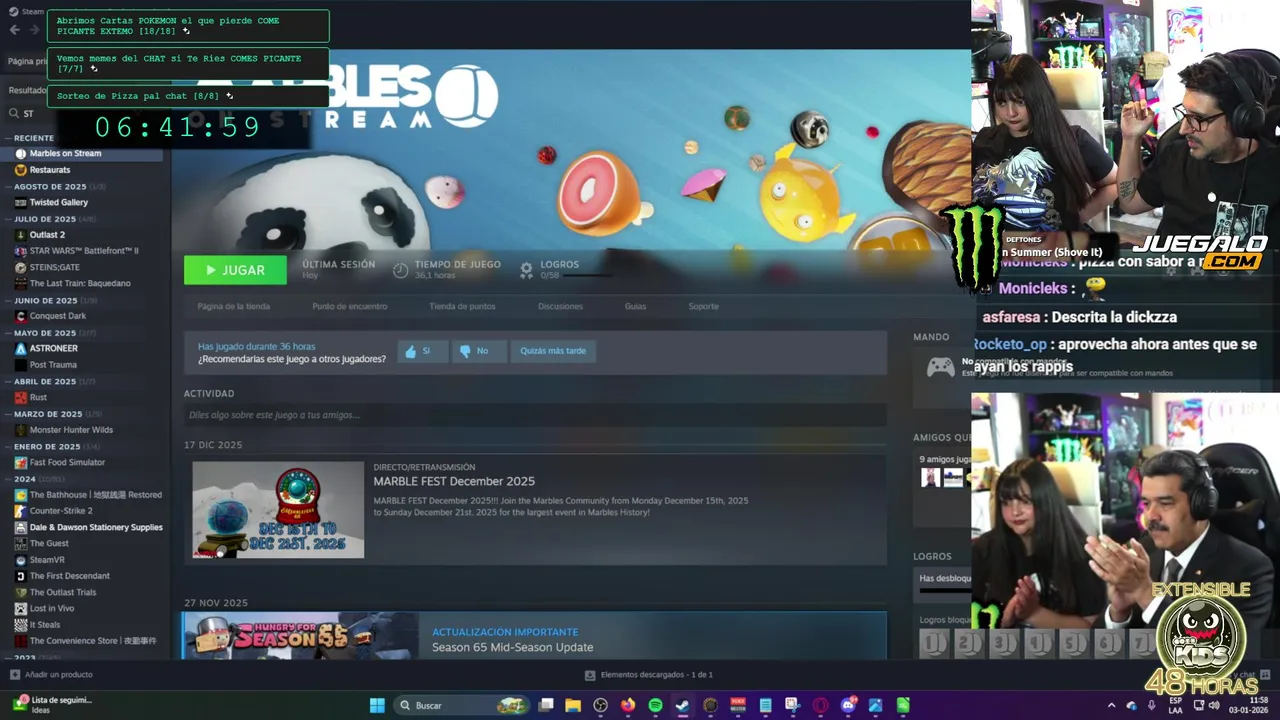Choose Quizás más tarde for the review prompt
Image resolution: width=1280 pixels, height=720 pixels.
coord(553,351)
